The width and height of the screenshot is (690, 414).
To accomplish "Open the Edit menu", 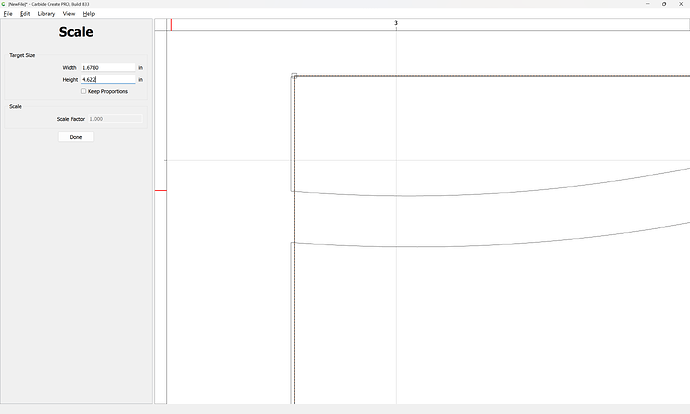I will point(25,14).
